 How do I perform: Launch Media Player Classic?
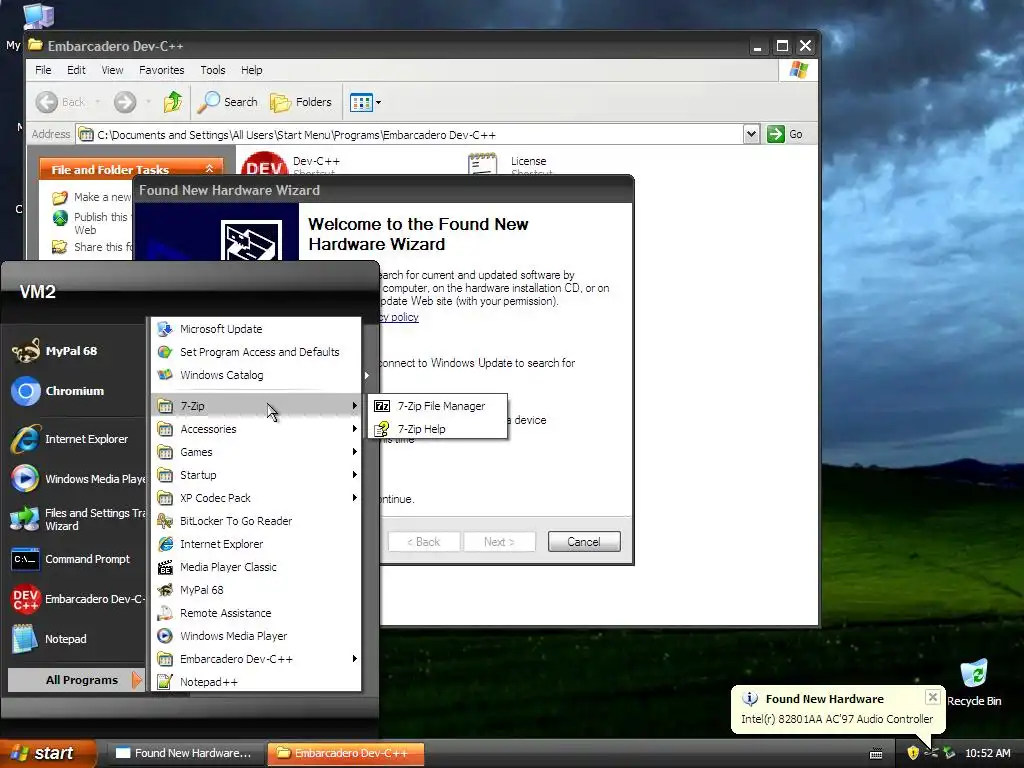(x=256, y=567)
